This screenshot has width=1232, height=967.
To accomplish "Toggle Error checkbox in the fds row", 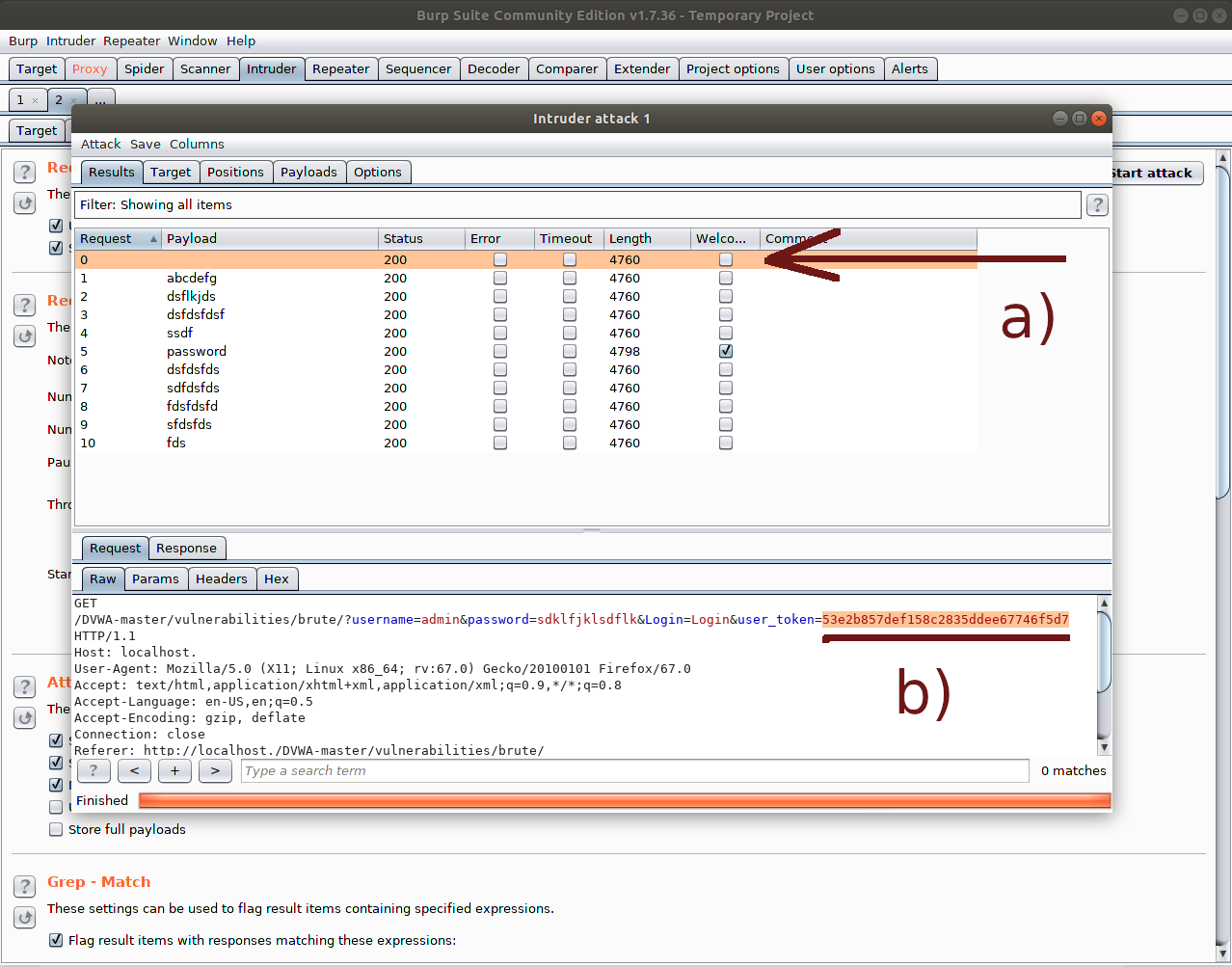I will coord(500,443).
